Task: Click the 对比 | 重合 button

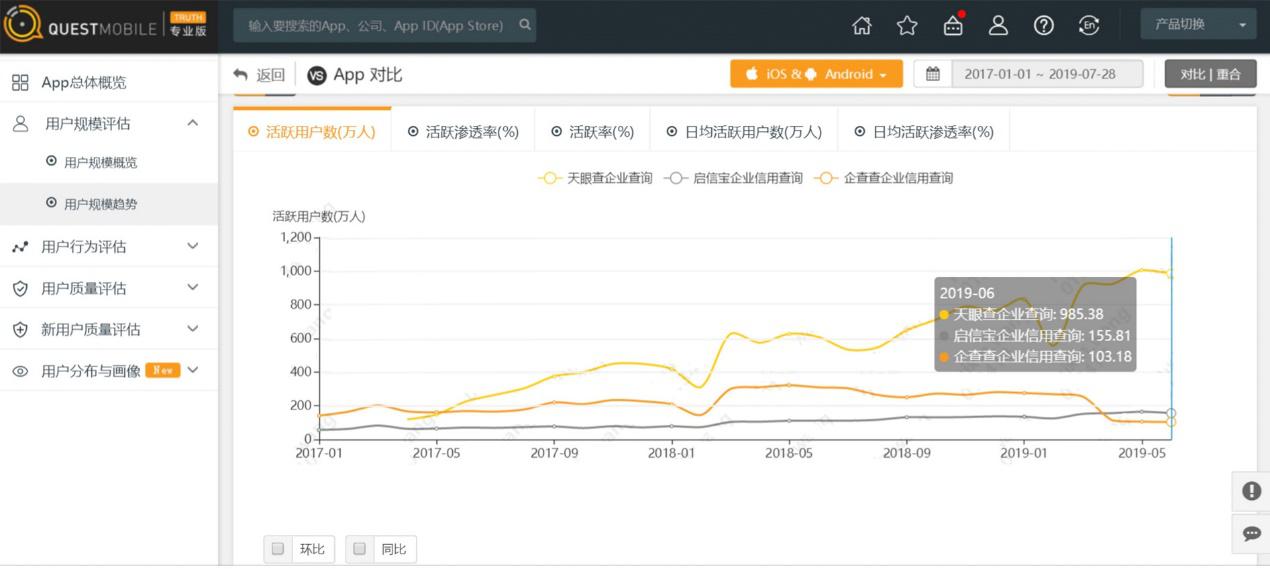Action: pos(1210,74)
